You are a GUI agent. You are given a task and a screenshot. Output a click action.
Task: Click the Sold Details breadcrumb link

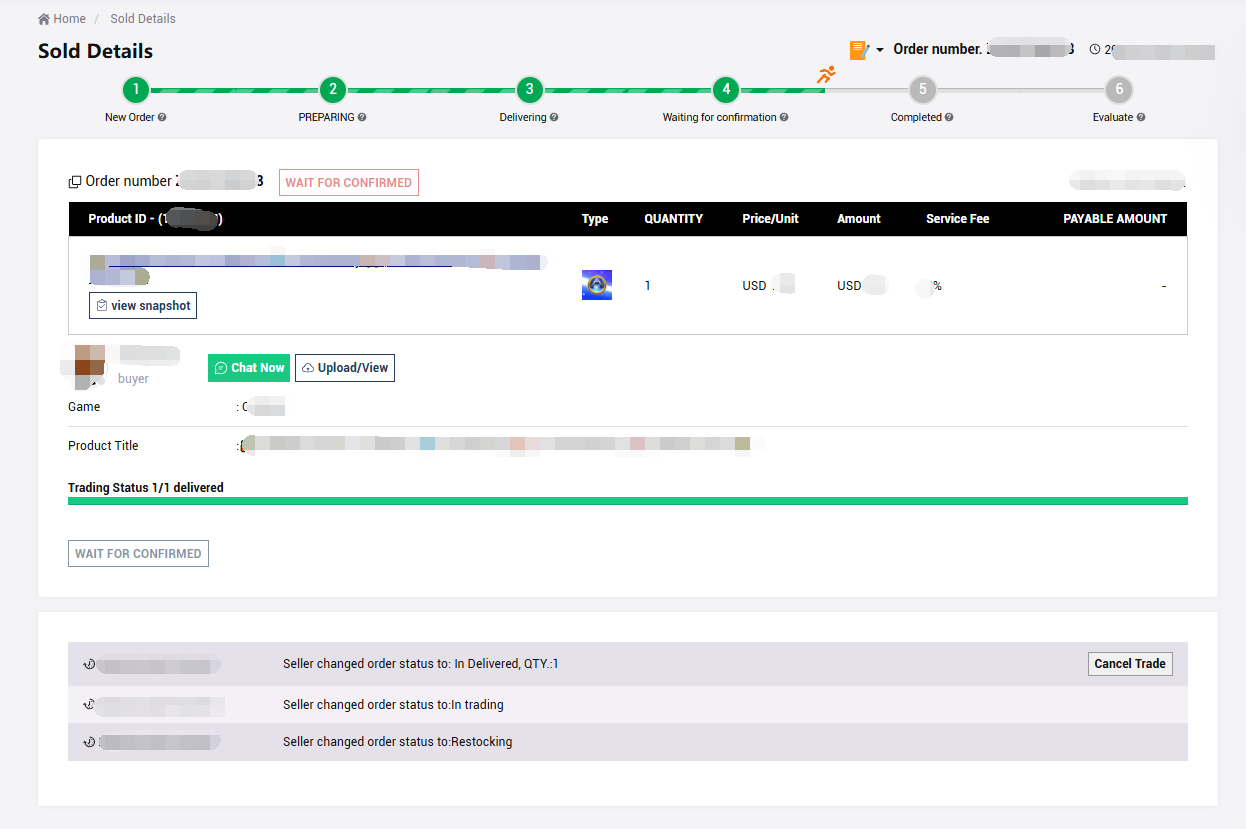143,19
